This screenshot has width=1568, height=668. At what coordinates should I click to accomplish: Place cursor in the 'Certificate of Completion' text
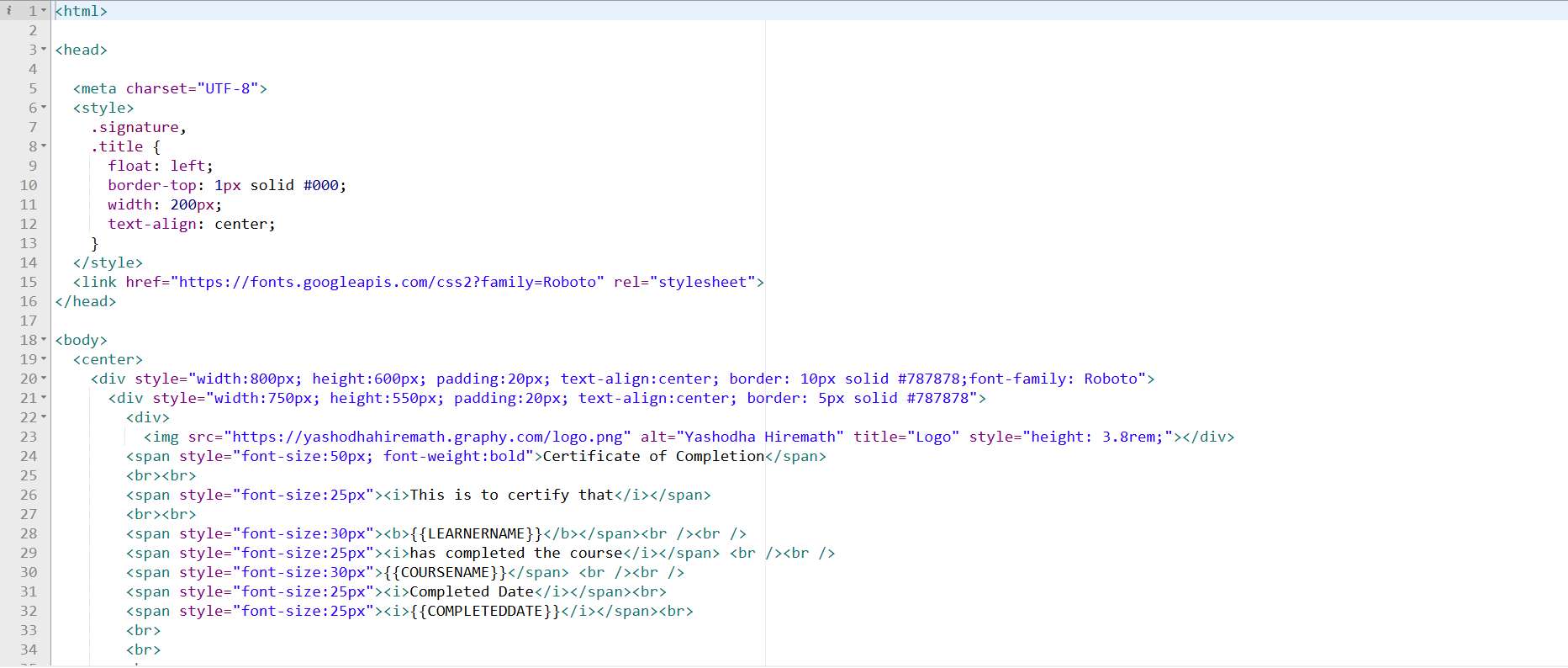click(653, 456)
